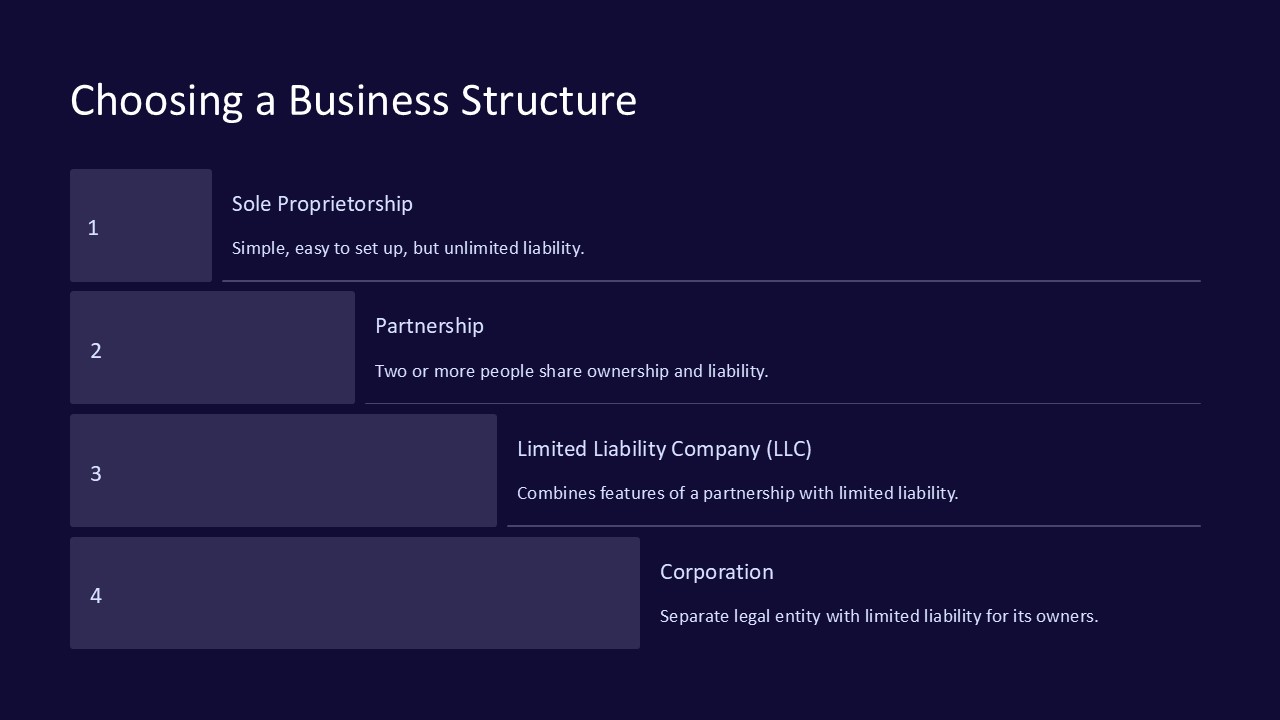1280x720 pixels.
Task: Click the digit 1 in first box
Action: point(93,228)
